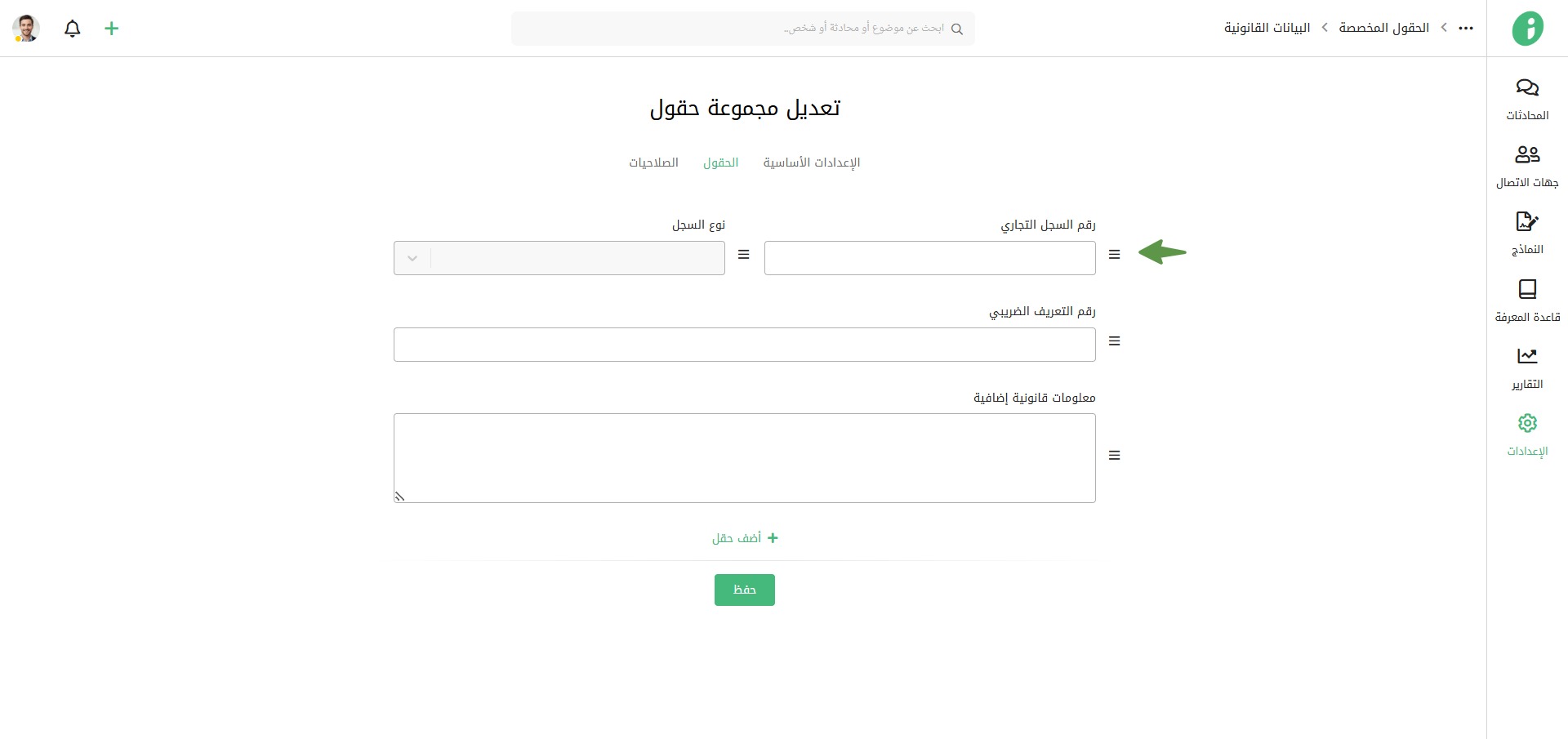Click the green plus icon in the header
Screen dimensions: 1568x739
(x=112, y=29)
